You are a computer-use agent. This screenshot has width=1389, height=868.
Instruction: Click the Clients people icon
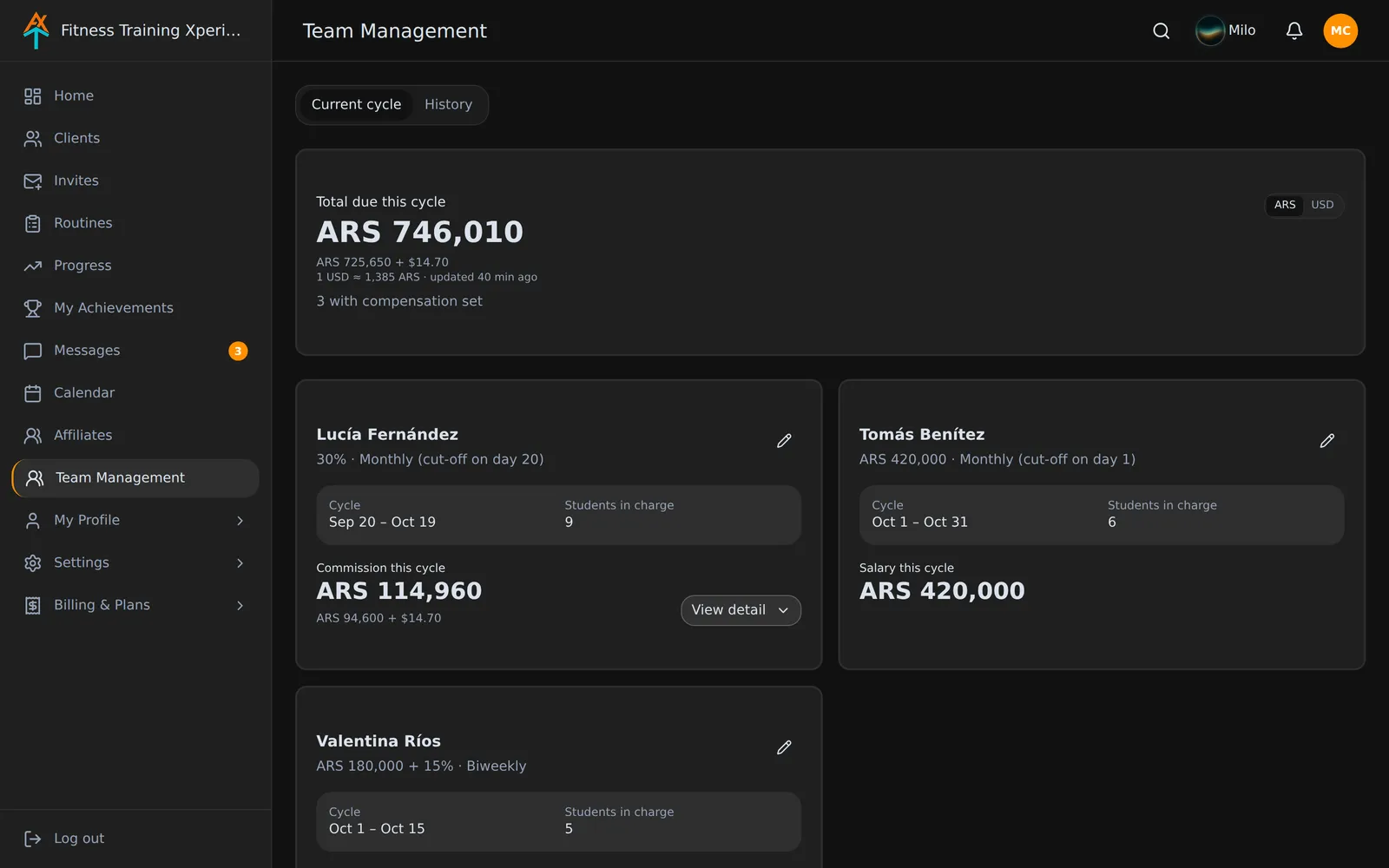(x=33, y=139)
